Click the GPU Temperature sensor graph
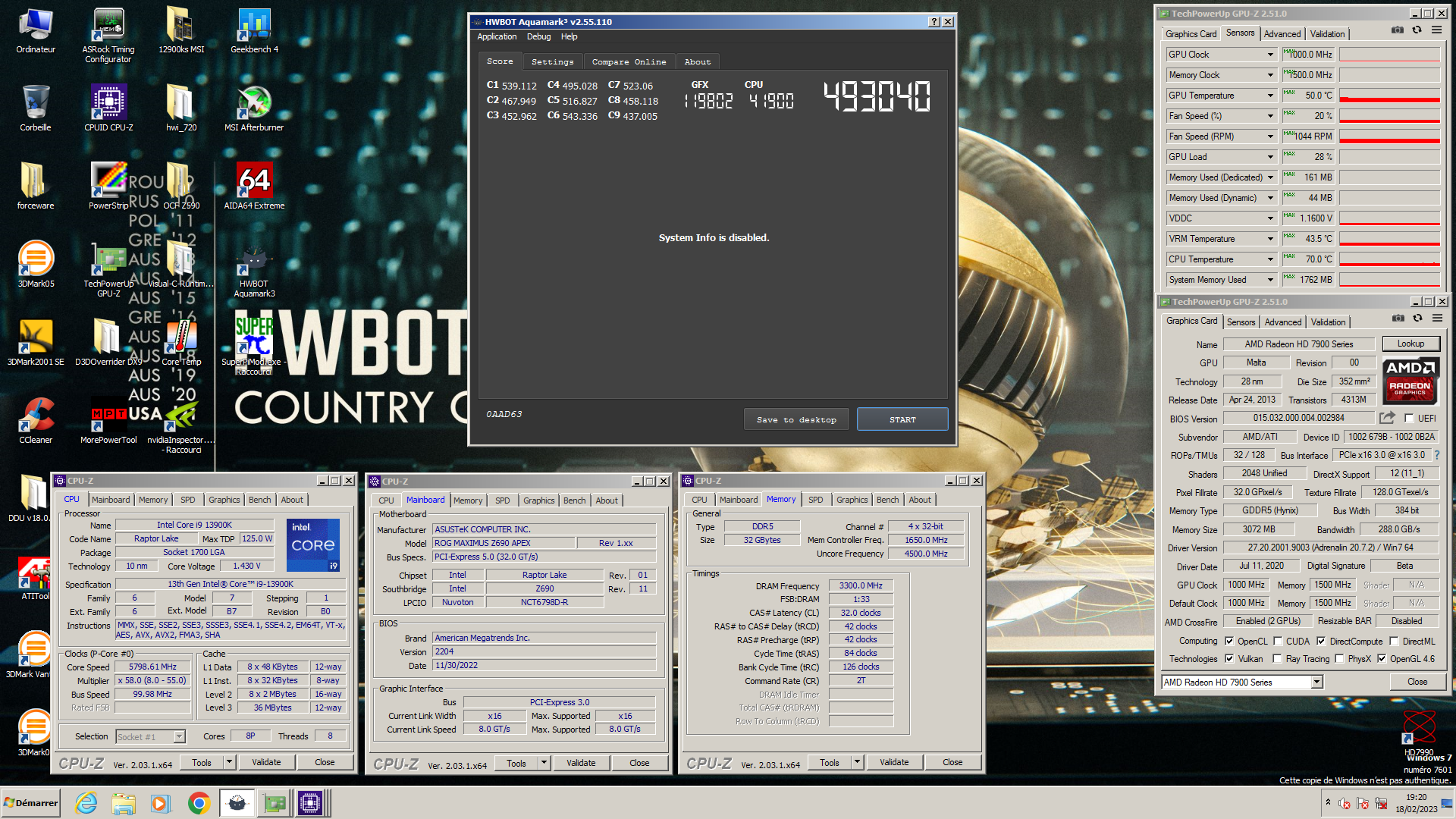Screen dimensions: 1456x819 (1389, 96)
